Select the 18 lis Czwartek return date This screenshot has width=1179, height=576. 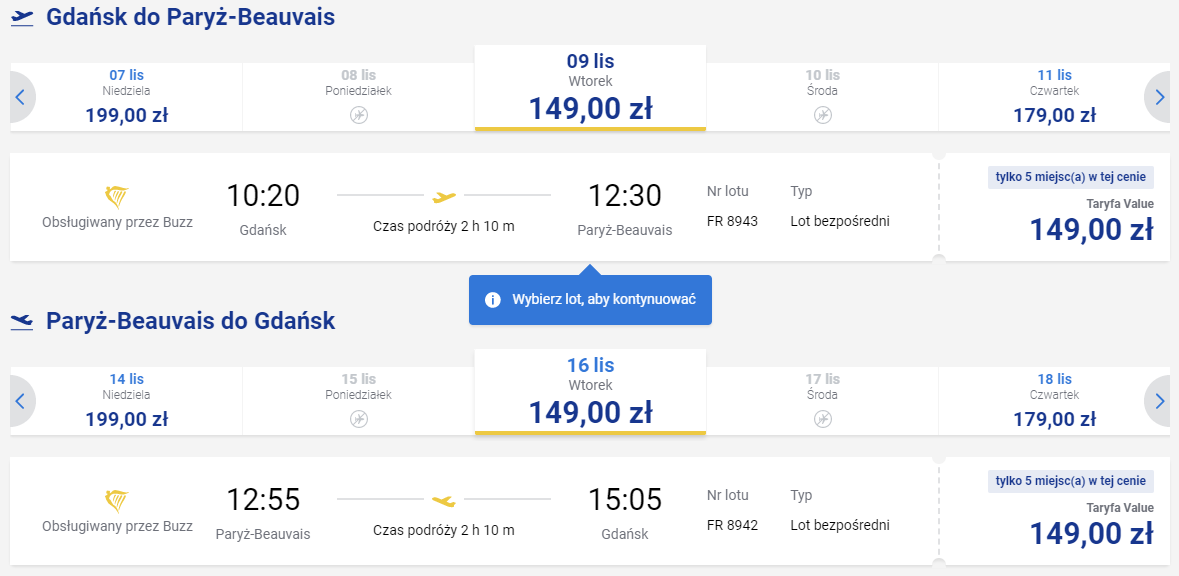click(x=1053, y=401)
